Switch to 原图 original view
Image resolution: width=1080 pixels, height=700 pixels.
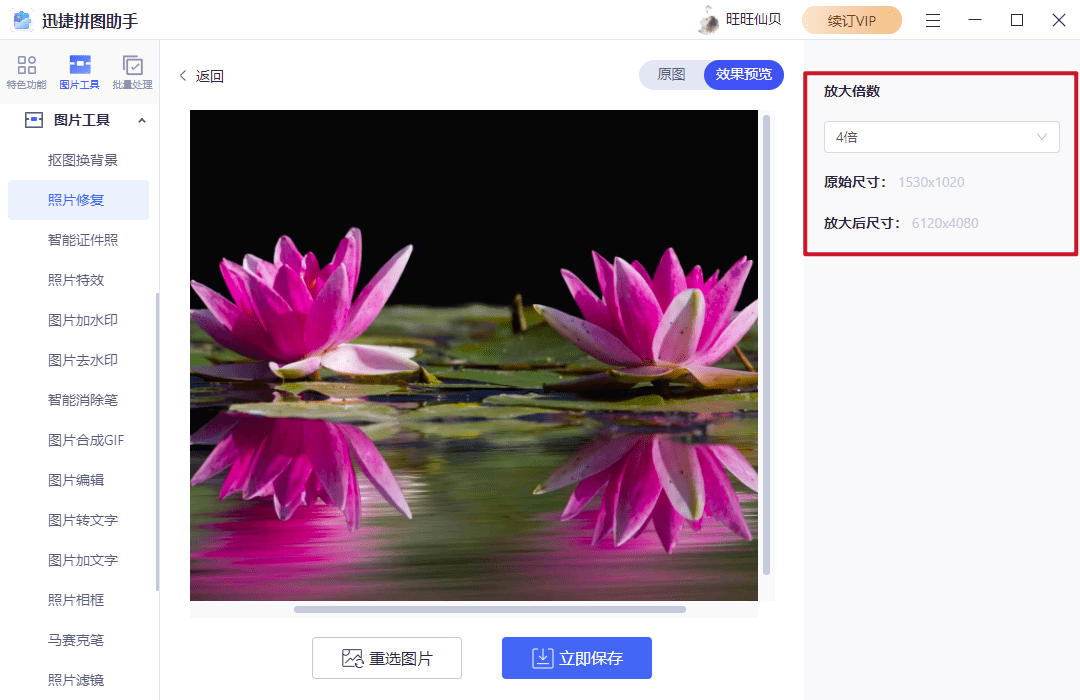[674, 75]
